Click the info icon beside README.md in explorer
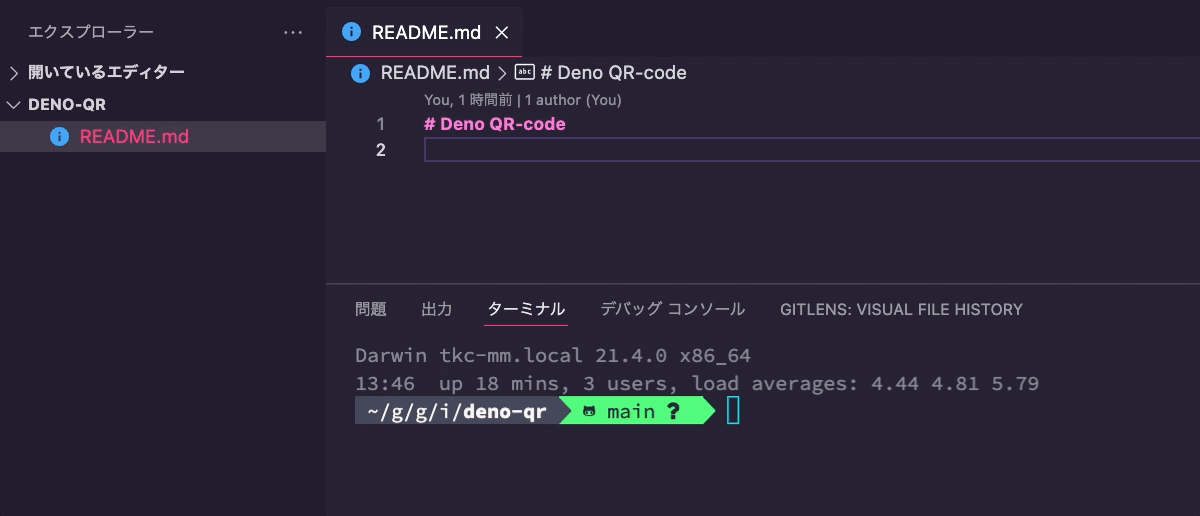 click(59, 136)
